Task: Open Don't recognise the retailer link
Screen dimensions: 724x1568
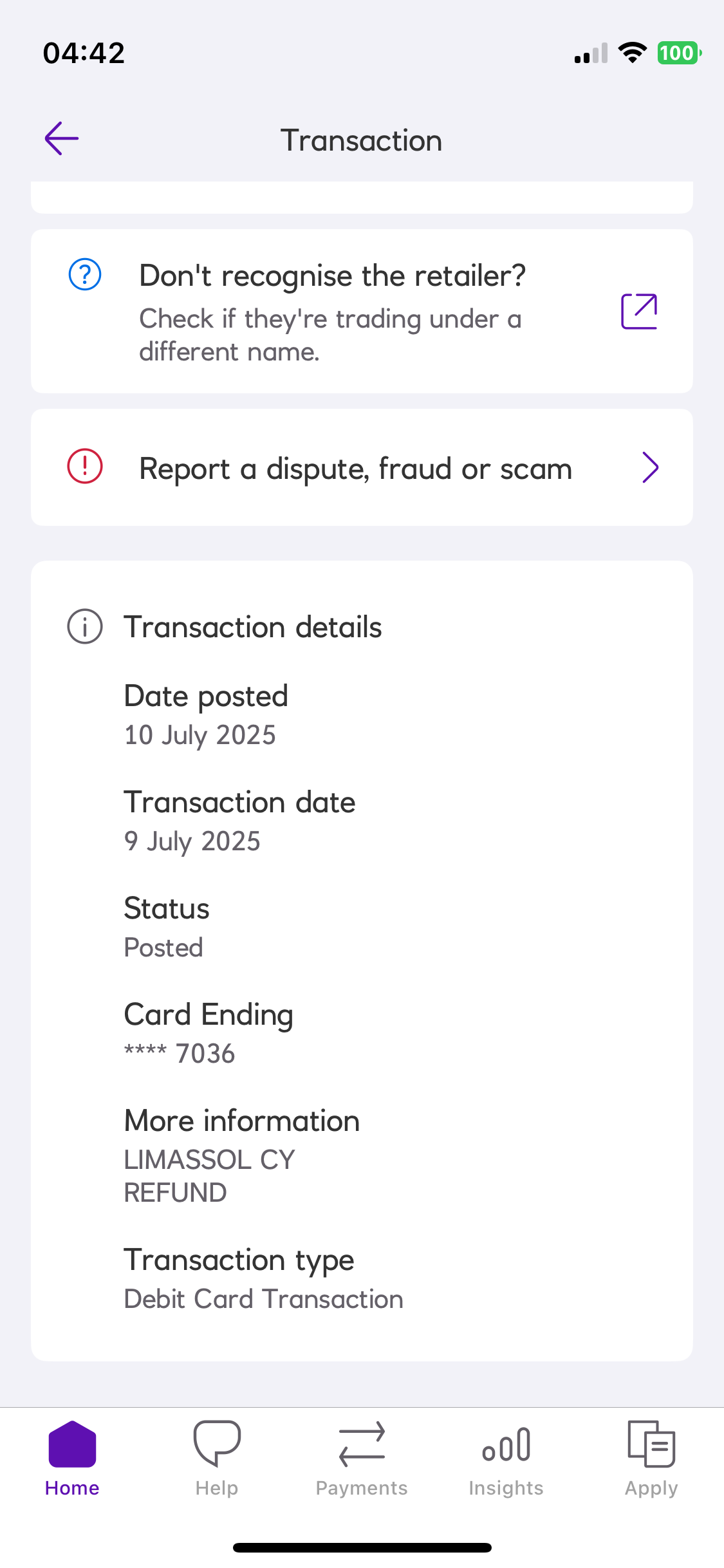Action: (332, 276)
